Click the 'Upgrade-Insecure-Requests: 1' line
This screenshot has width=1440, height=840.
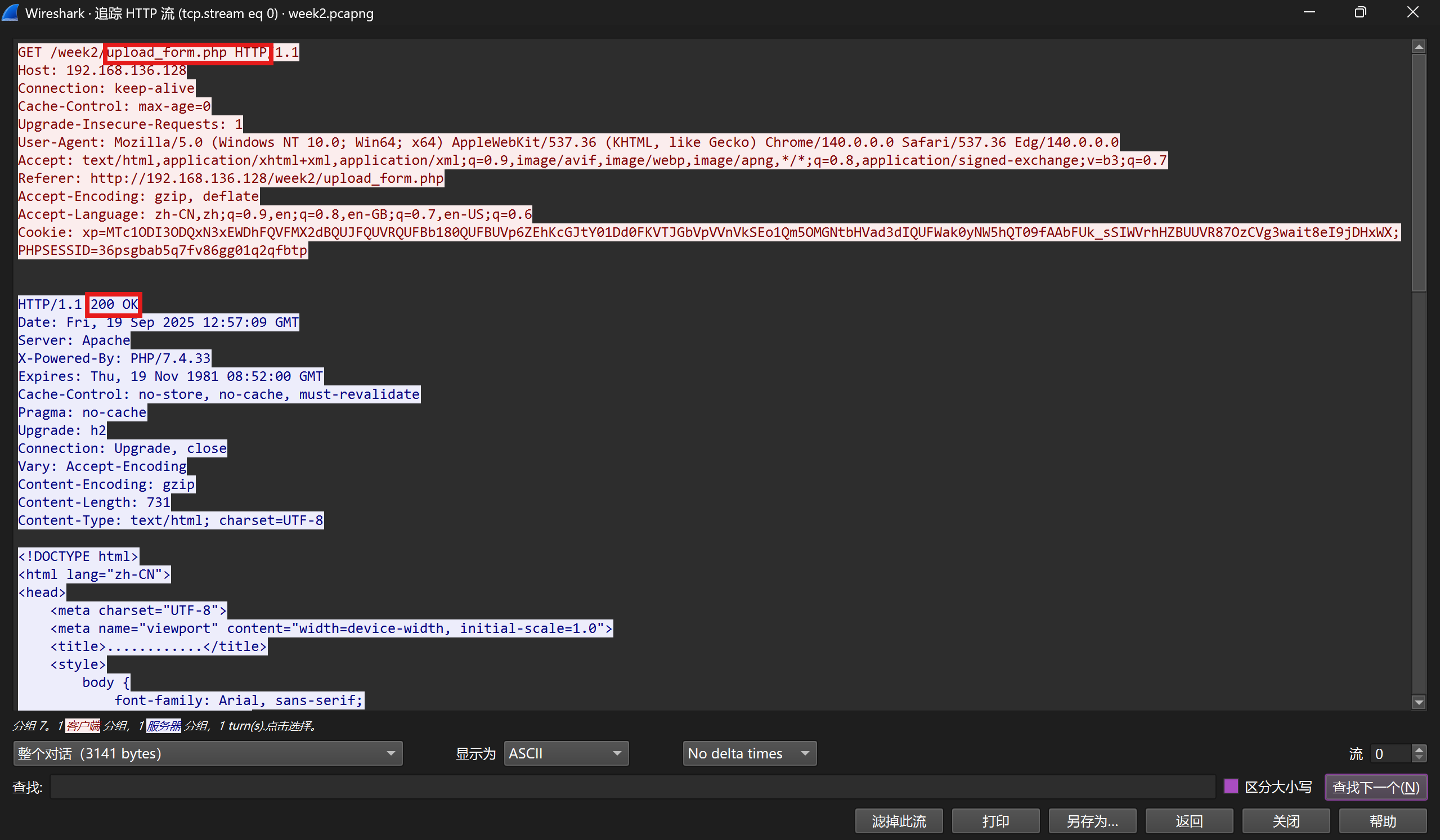[x=131, y=124]
